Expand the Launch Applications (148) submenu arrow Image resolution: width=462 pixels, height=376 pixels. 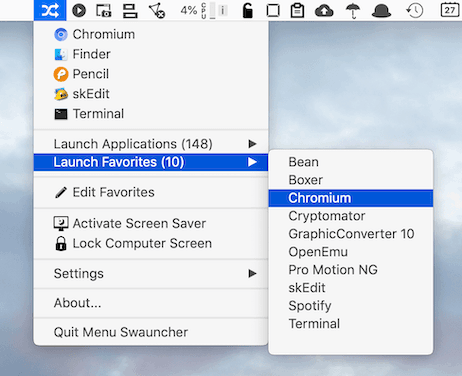point(252,144)
